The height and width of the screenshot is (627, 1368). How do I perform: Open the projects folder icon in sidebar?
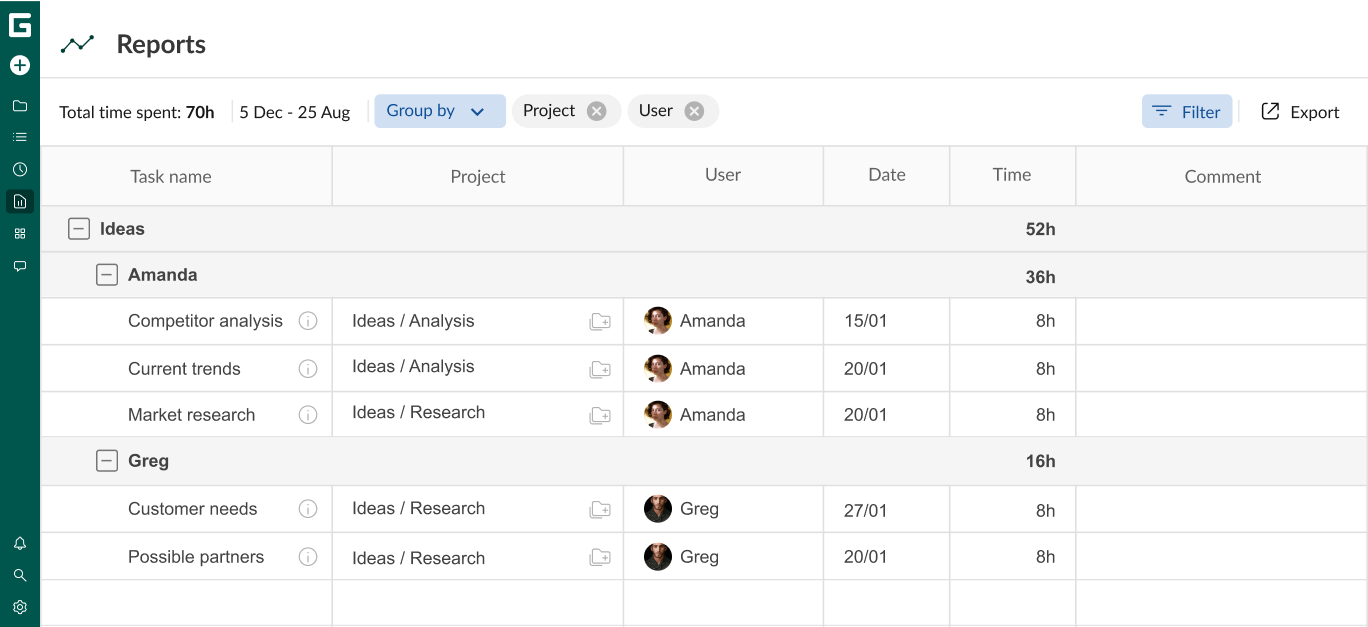pyautogui.click(x=20, y=106)
